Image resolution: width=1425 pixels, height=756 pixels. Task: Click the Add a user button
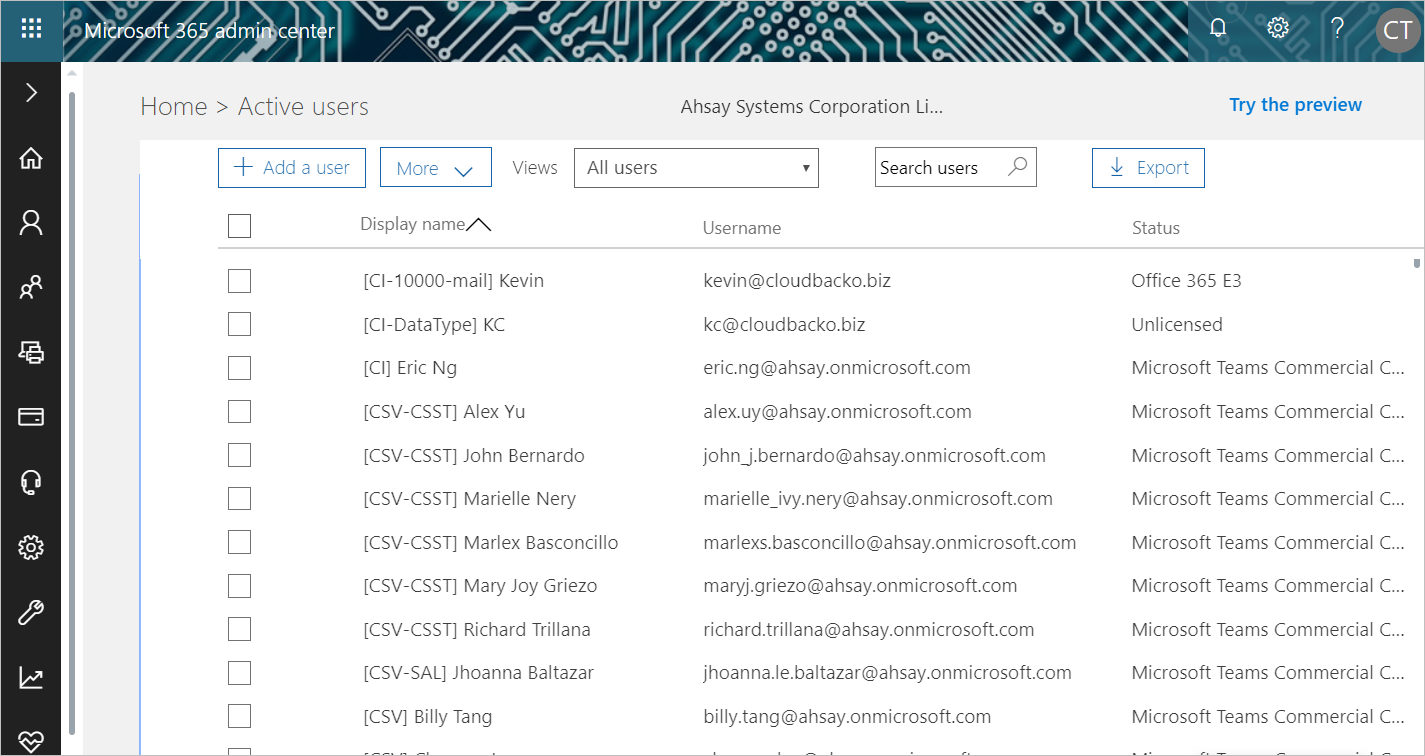(x=292, y=168)
